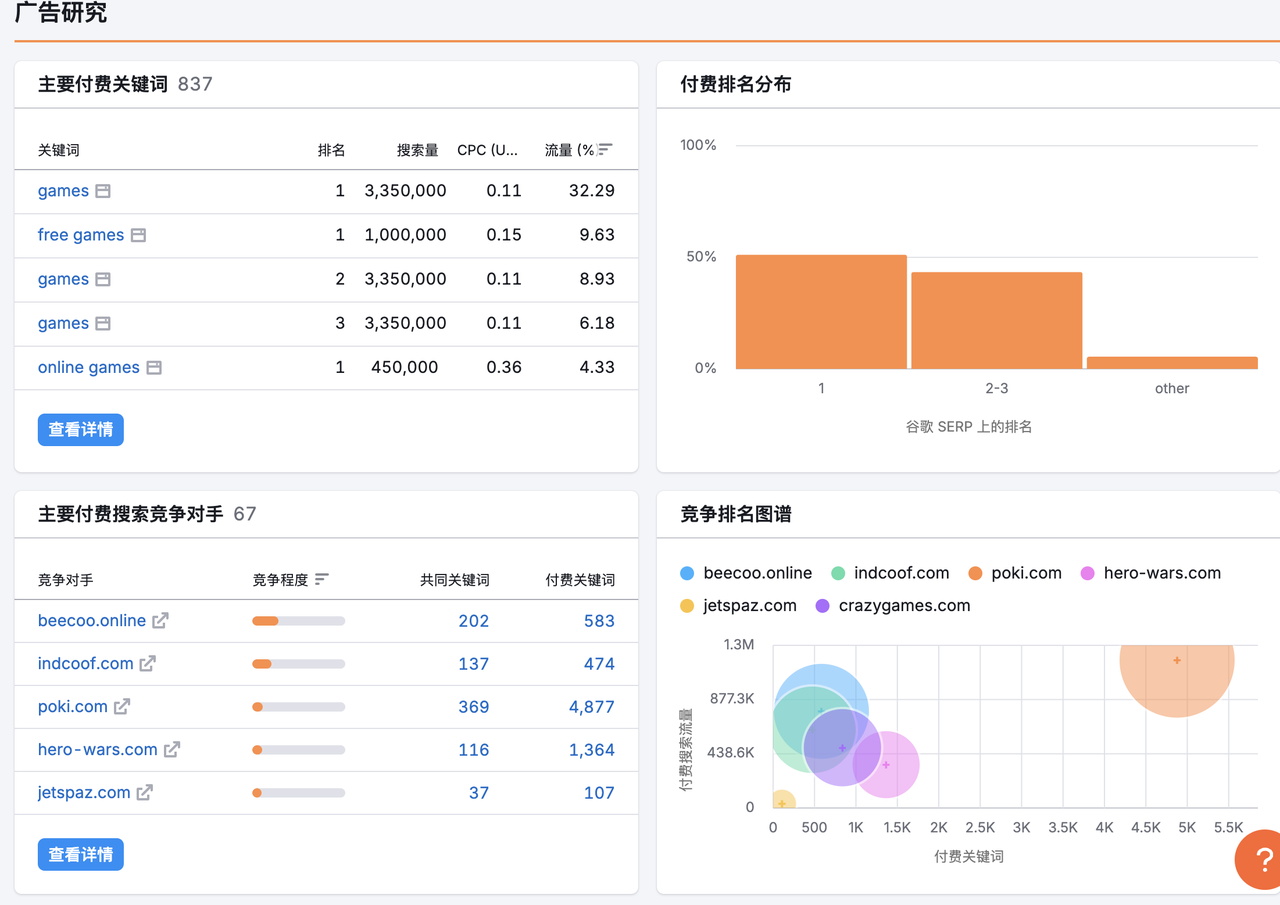This screenshot has width=1280, height=905.
Task: Open poki.com external link icon
Action: 122,707
